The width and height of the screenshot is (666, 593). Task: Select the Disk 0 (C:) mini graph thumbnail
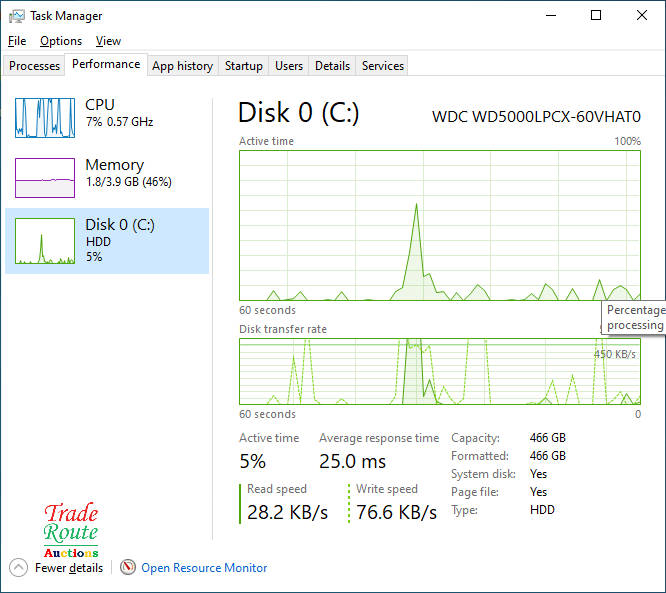point(45,241)
